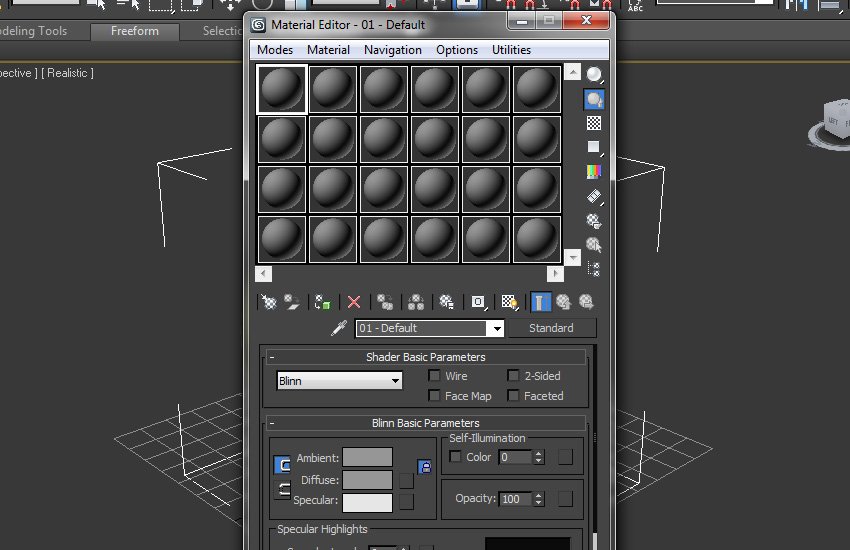Click the Standard material type button
The width and height of the screenshot is (850, 550).
(551, 328)
